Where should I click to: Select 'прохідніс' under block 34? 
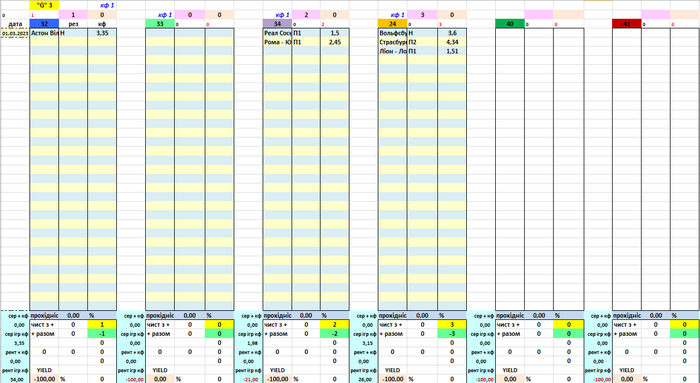(277, 315)
